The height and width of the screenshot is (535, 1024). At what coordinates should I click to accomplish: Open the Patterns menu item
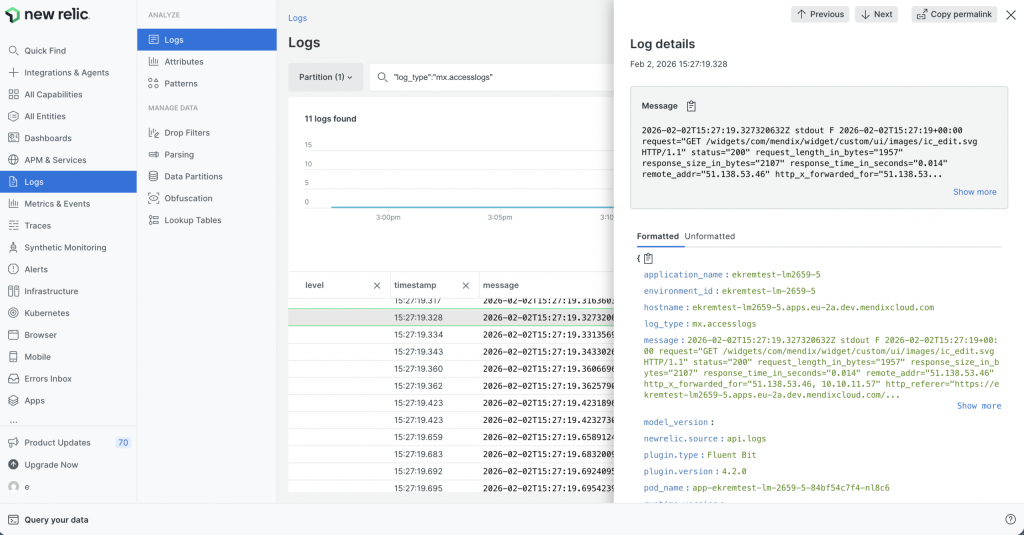tap(181, 84)
